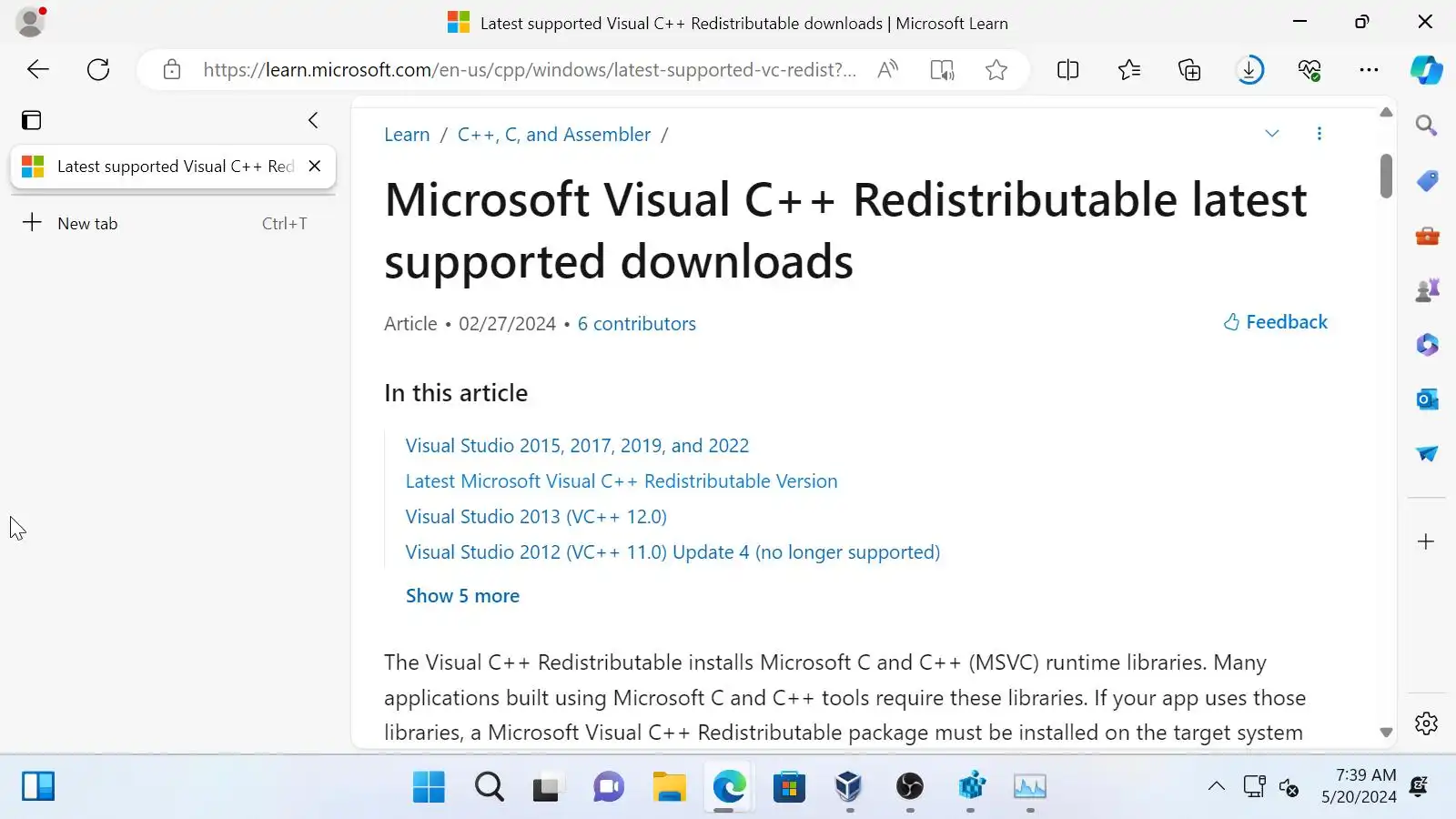Open the chat app from taskbar
1456x819 pixels.
click(609, 786)
